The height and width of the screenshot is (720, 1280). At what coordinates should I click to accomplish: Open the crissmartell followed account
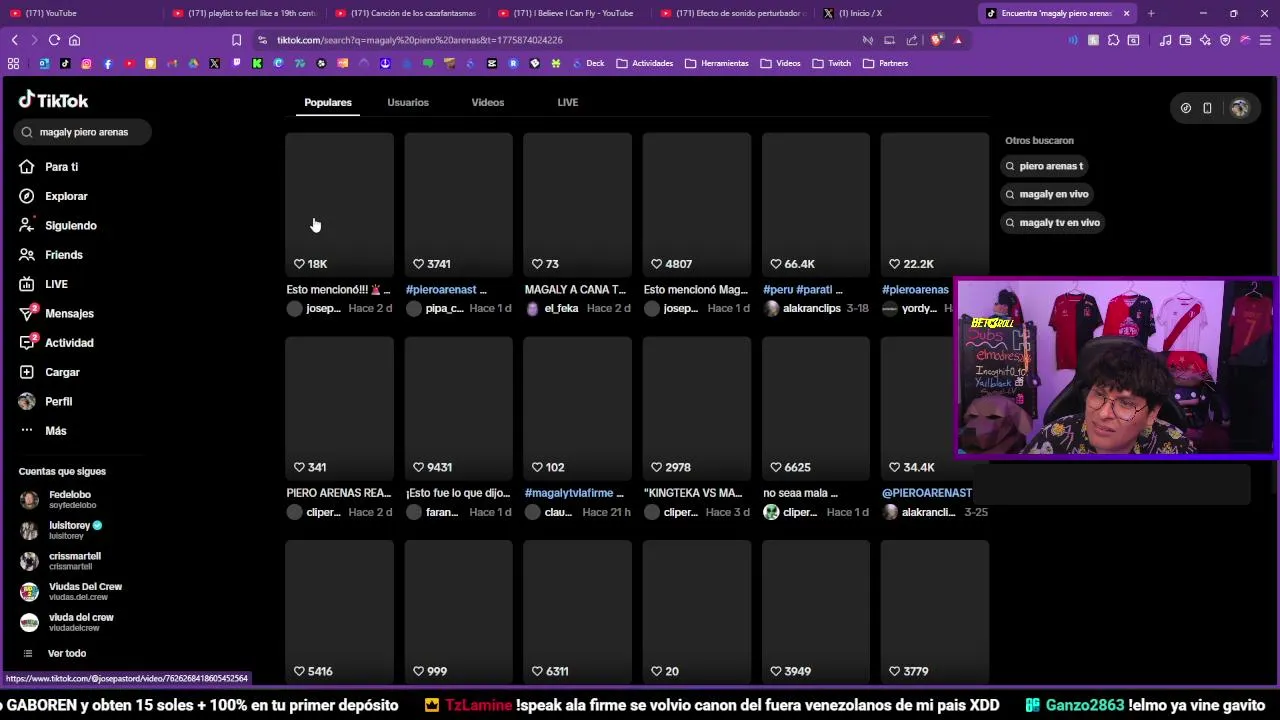(x=61, y=561)
